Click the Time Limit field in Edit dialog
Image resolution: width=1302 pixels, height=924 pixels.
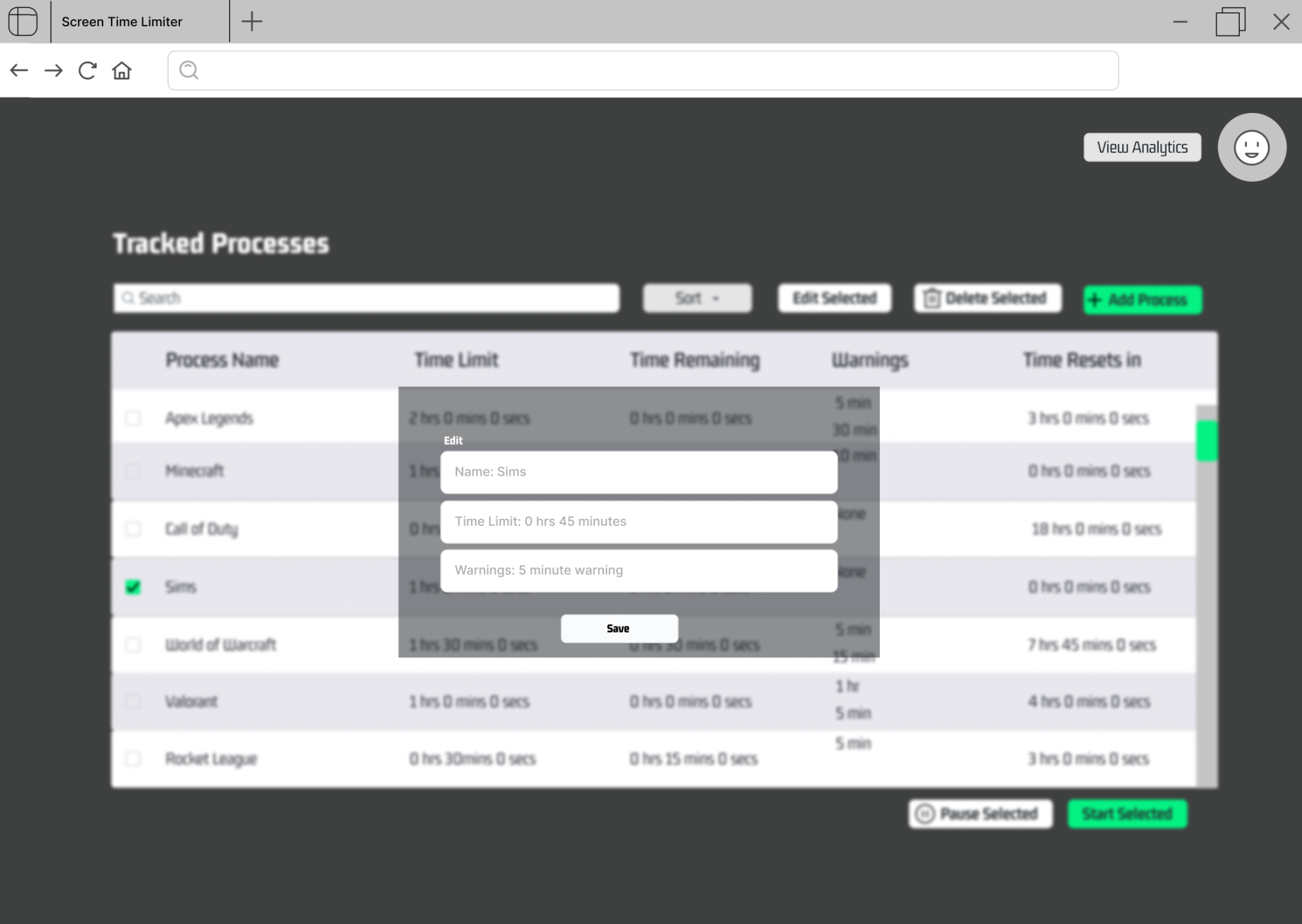639,521
